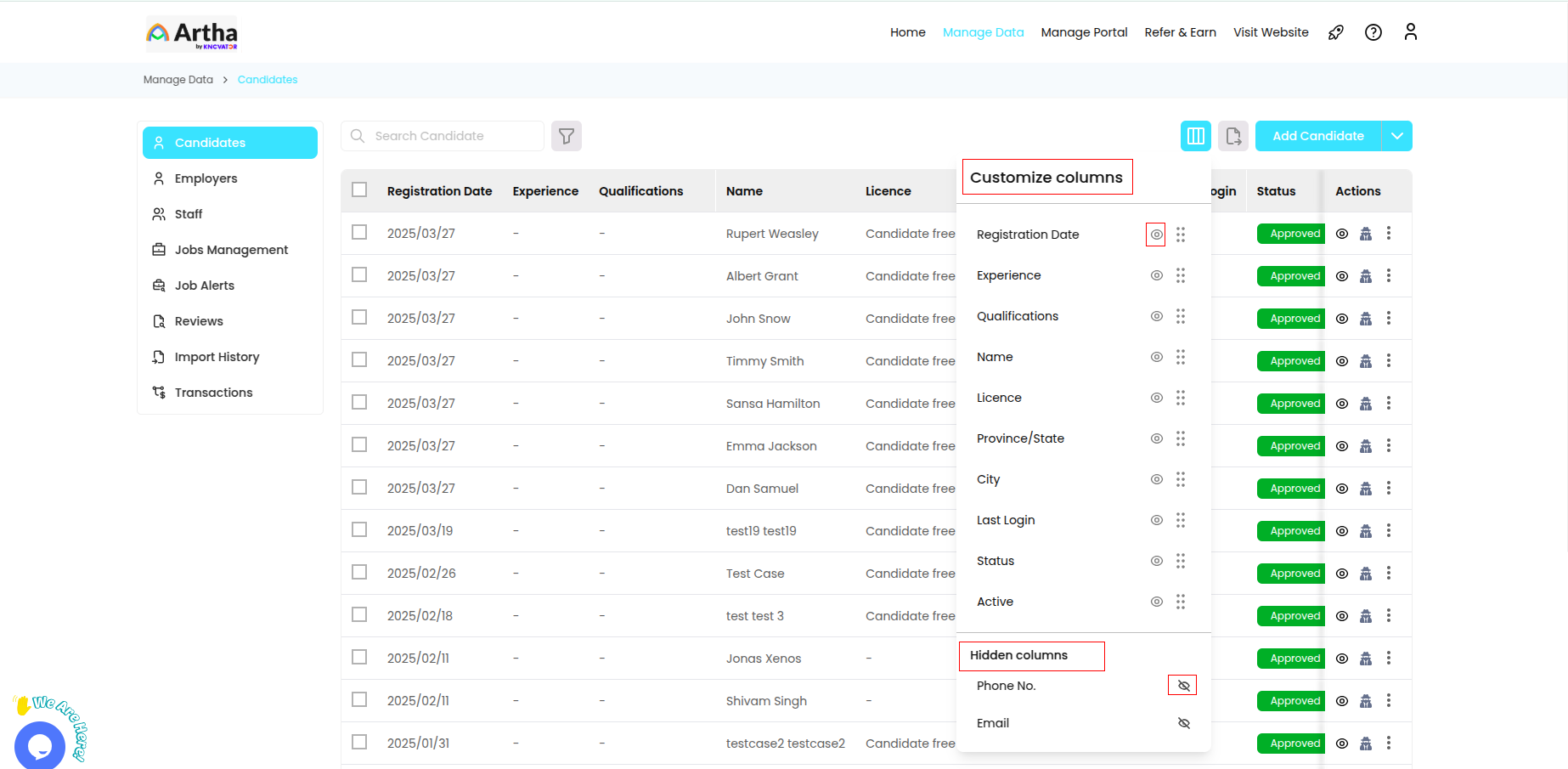The image size is (1568, 769).
Task: Go to Manage Portal menu
Action: tap(1084, 32)
